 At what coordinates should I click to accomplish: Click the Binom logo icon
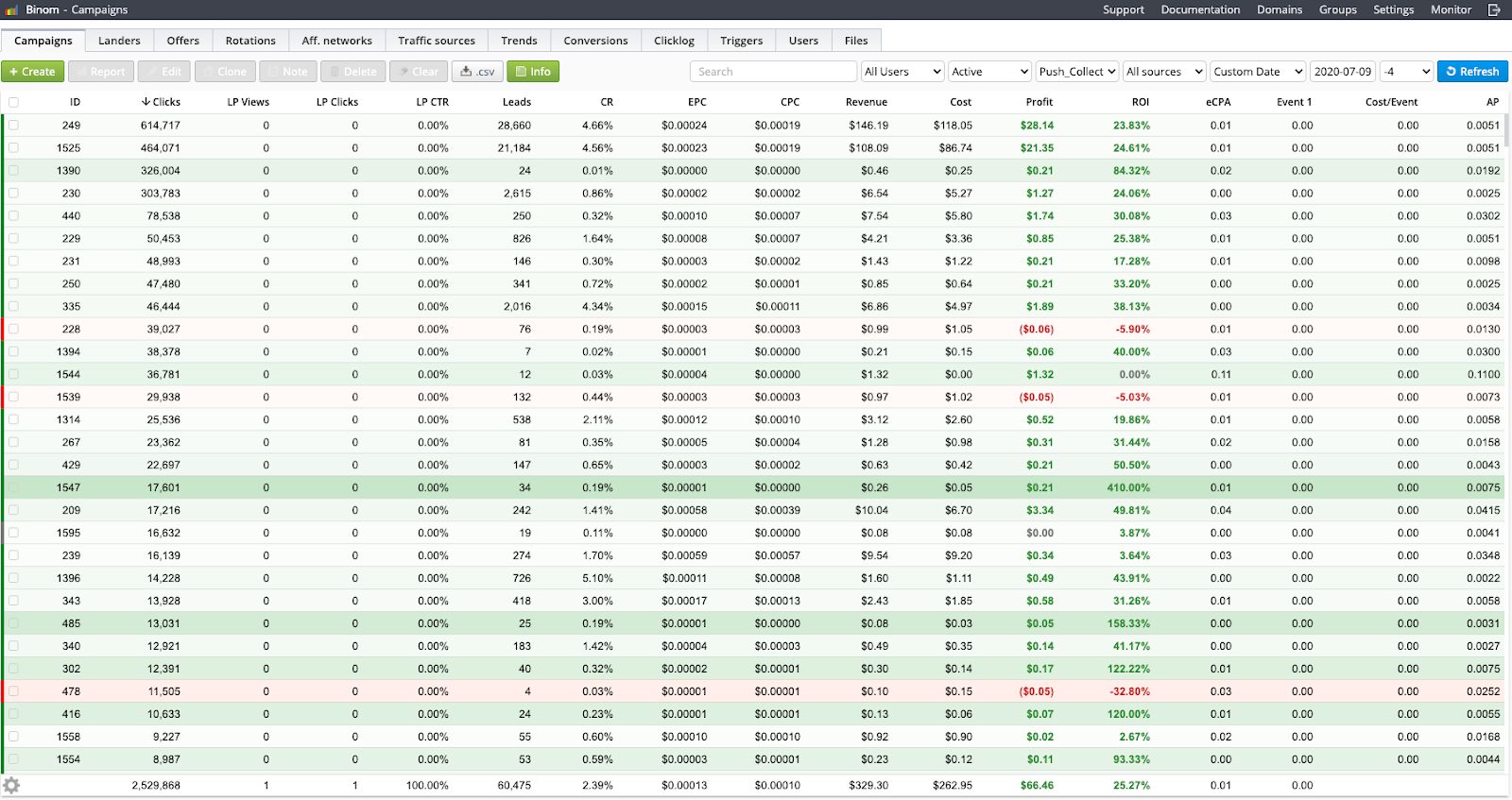click(x=11, y=9)
